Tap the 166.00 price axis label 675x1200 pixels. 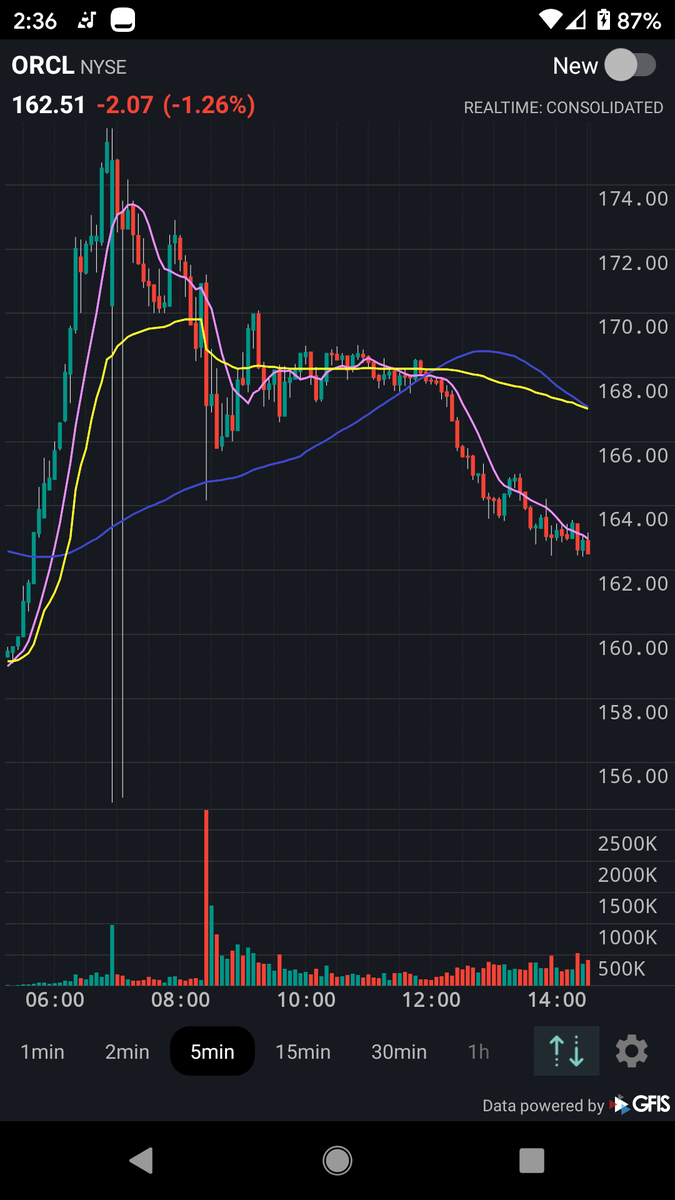[633, 455]
